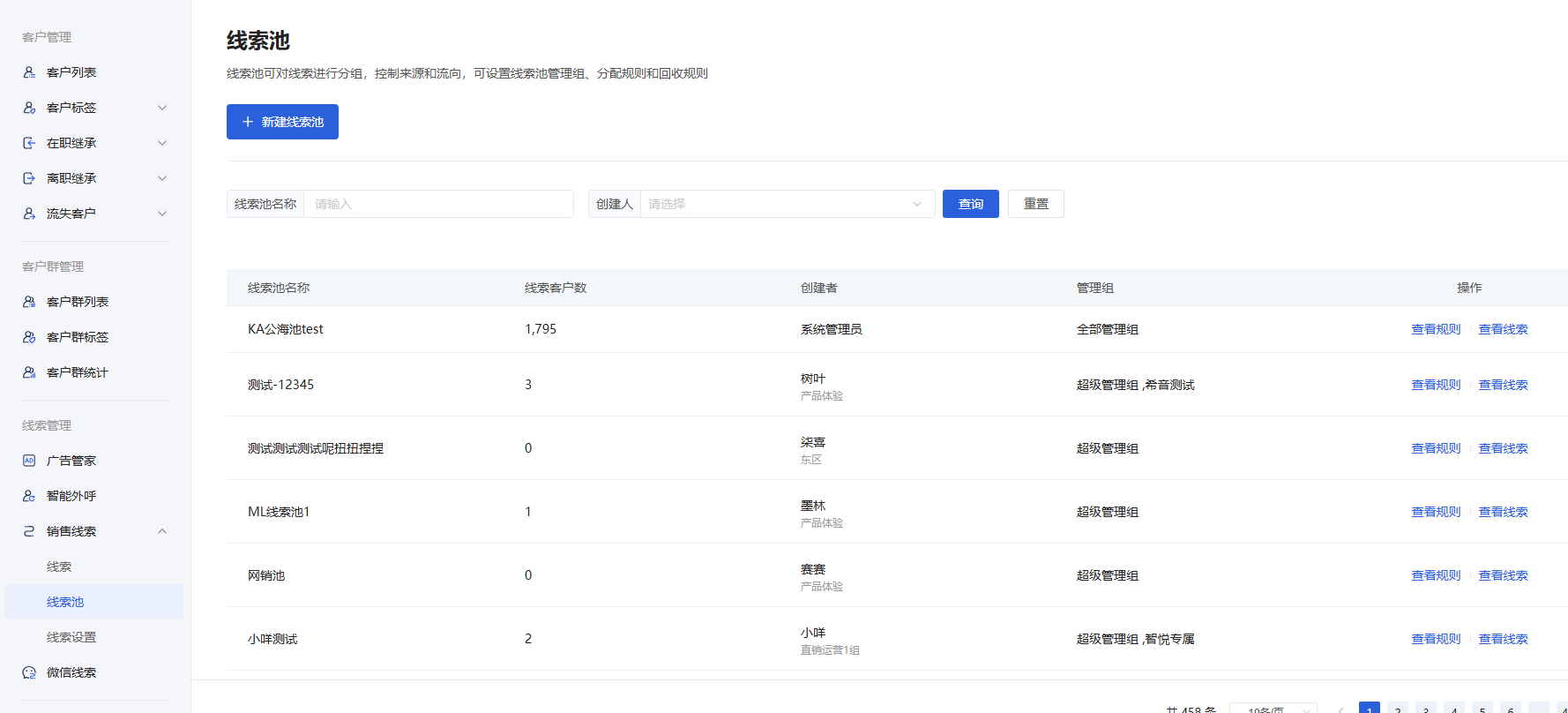1568x713 pixels.
Task: Click the 客户群统计 sidebar icon
Action: coord(29,372)
